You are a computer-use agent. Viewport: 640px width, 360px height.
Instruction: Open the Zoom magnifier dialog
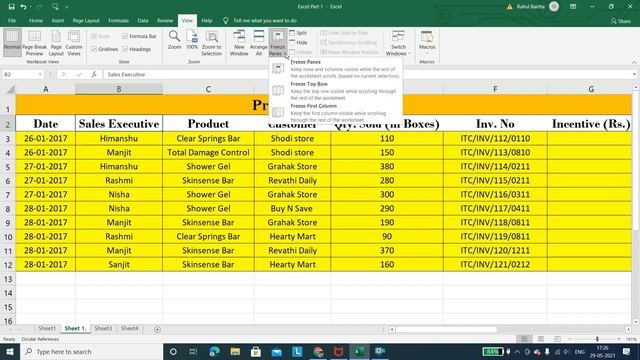tap(174, 40)
